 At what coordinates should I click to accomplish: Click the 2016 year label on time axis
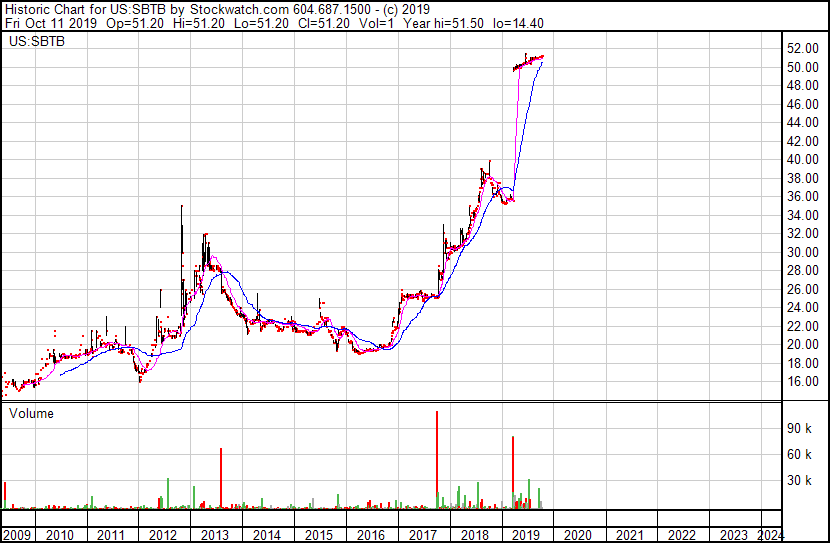pyautogui.click(x=371, y=535)
